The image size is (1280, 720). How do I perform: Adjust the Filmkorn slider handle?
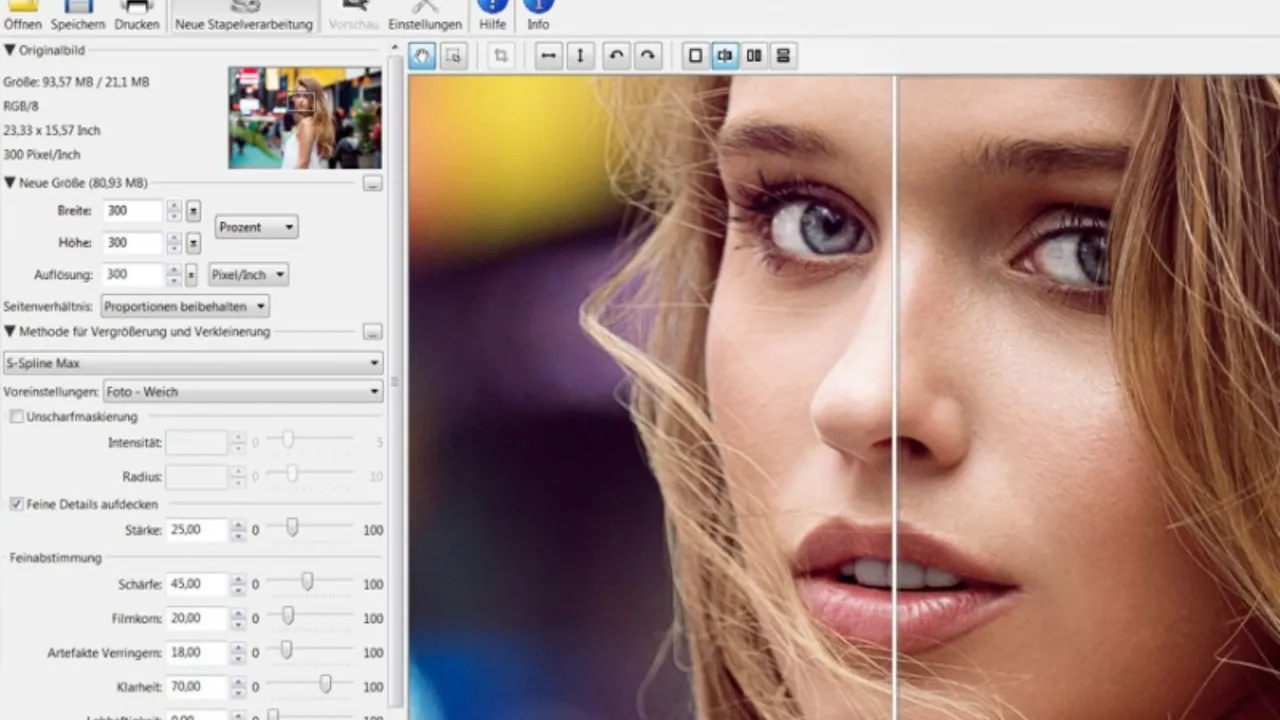point(287,616)
